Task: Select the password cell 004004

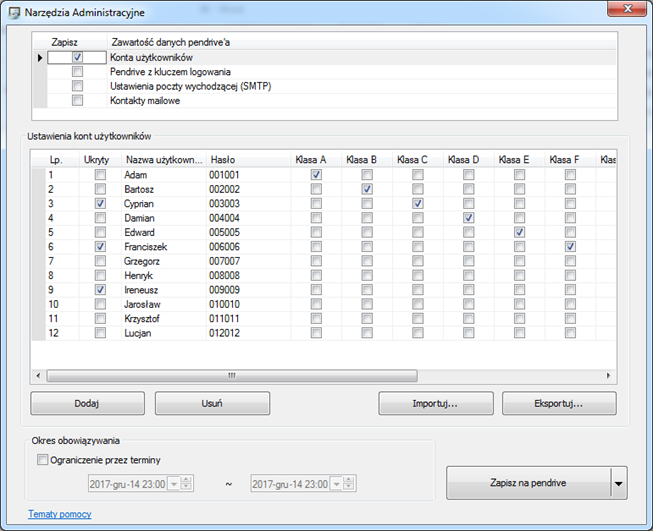Action: pos(249,218)
